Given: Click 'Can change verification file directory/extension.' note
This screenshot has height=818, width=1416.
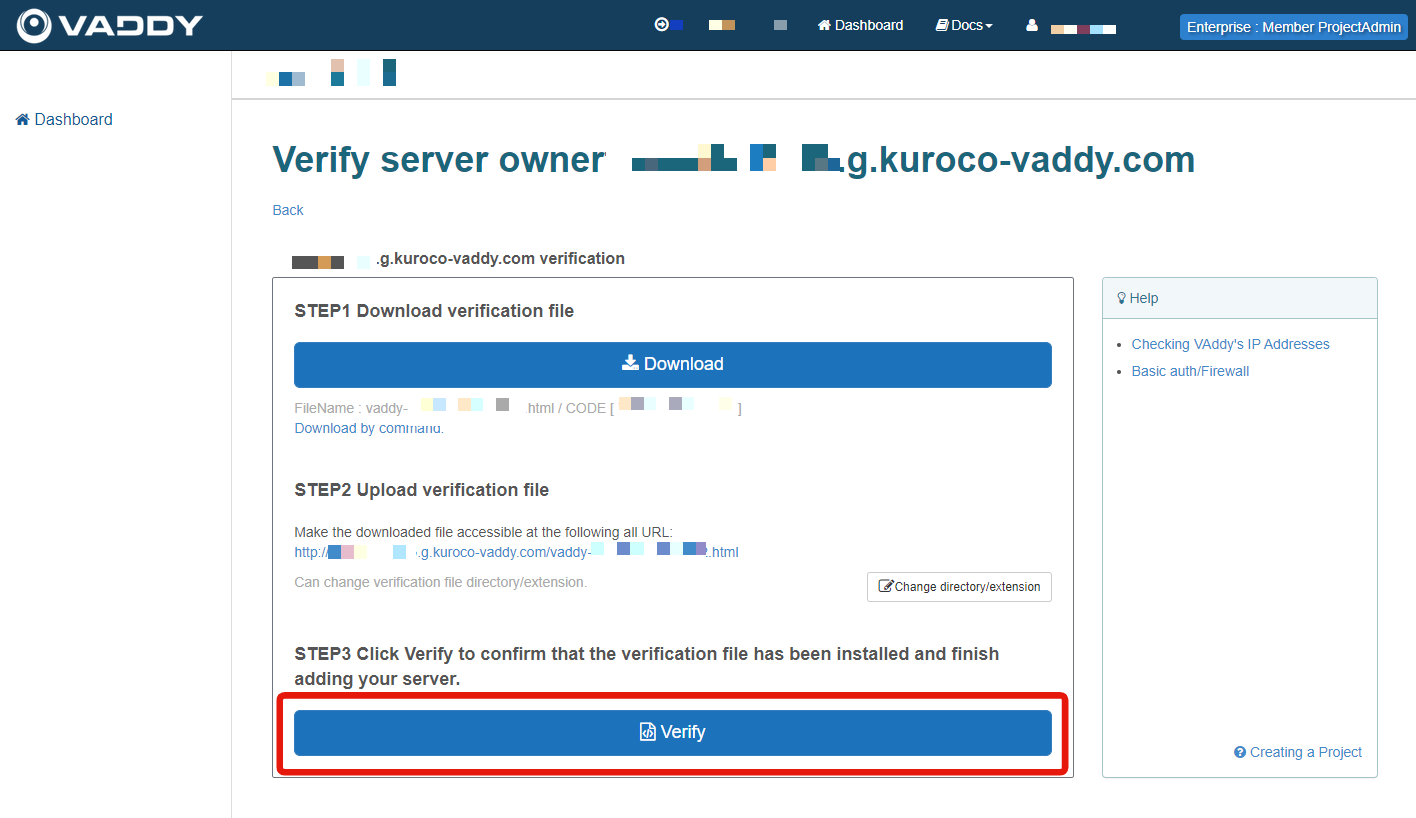Looking at the screenshot, I should (440, 582).
